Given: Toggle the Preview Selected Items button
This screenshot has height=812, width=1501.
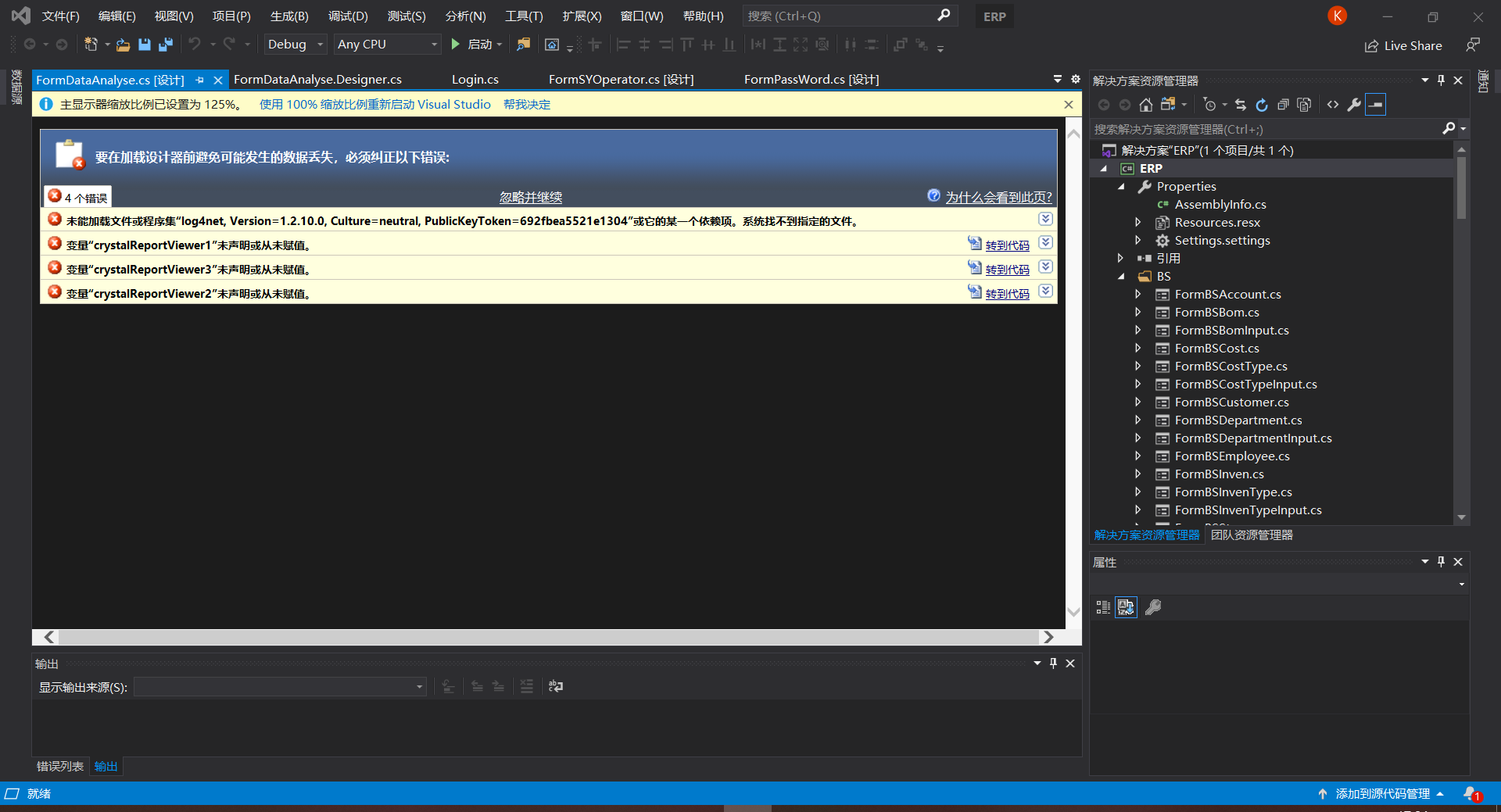Looking at the screenshot, I should coord(1375,105).
